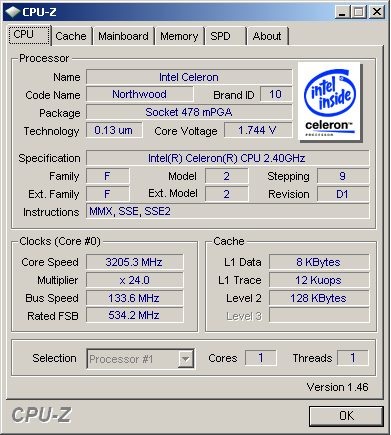The image size is (391, 435).
Task: Click the Rated FSB value 534.2 MHz
Action: [x=135, y=315]
